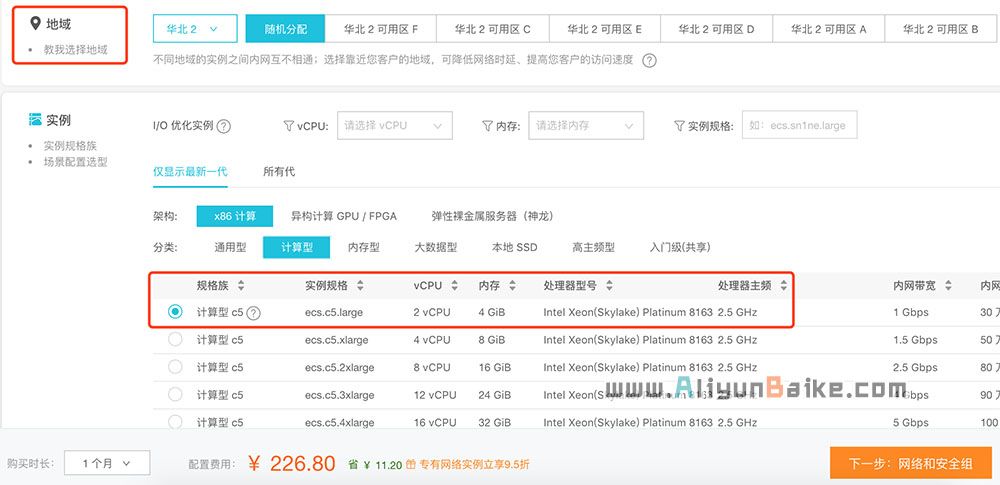Sort table by 实例规格 column arrows
Viewport: 1000px width, 485px height.
click(x=360, y=286)
